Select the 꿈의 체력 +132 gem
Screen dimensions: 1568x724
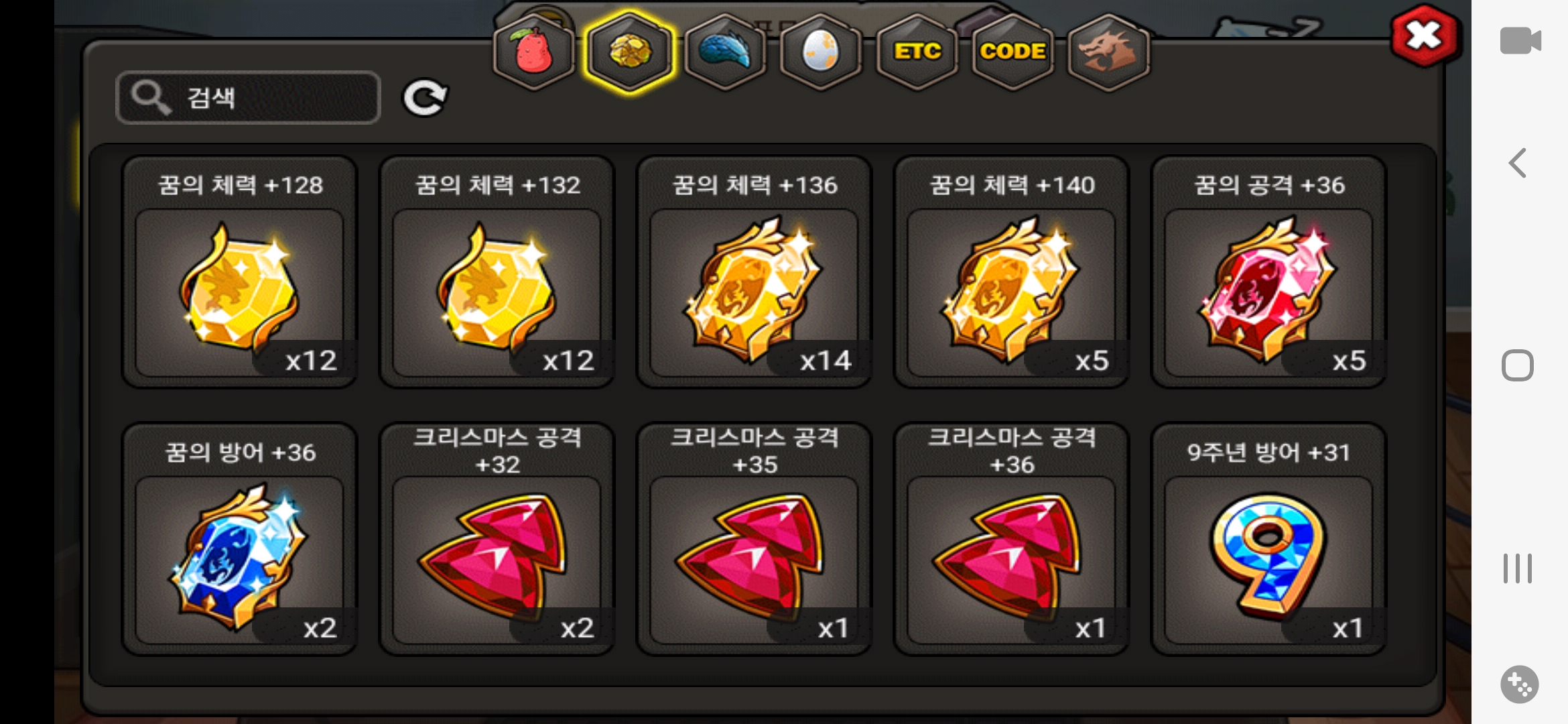(x=497, y=272)
